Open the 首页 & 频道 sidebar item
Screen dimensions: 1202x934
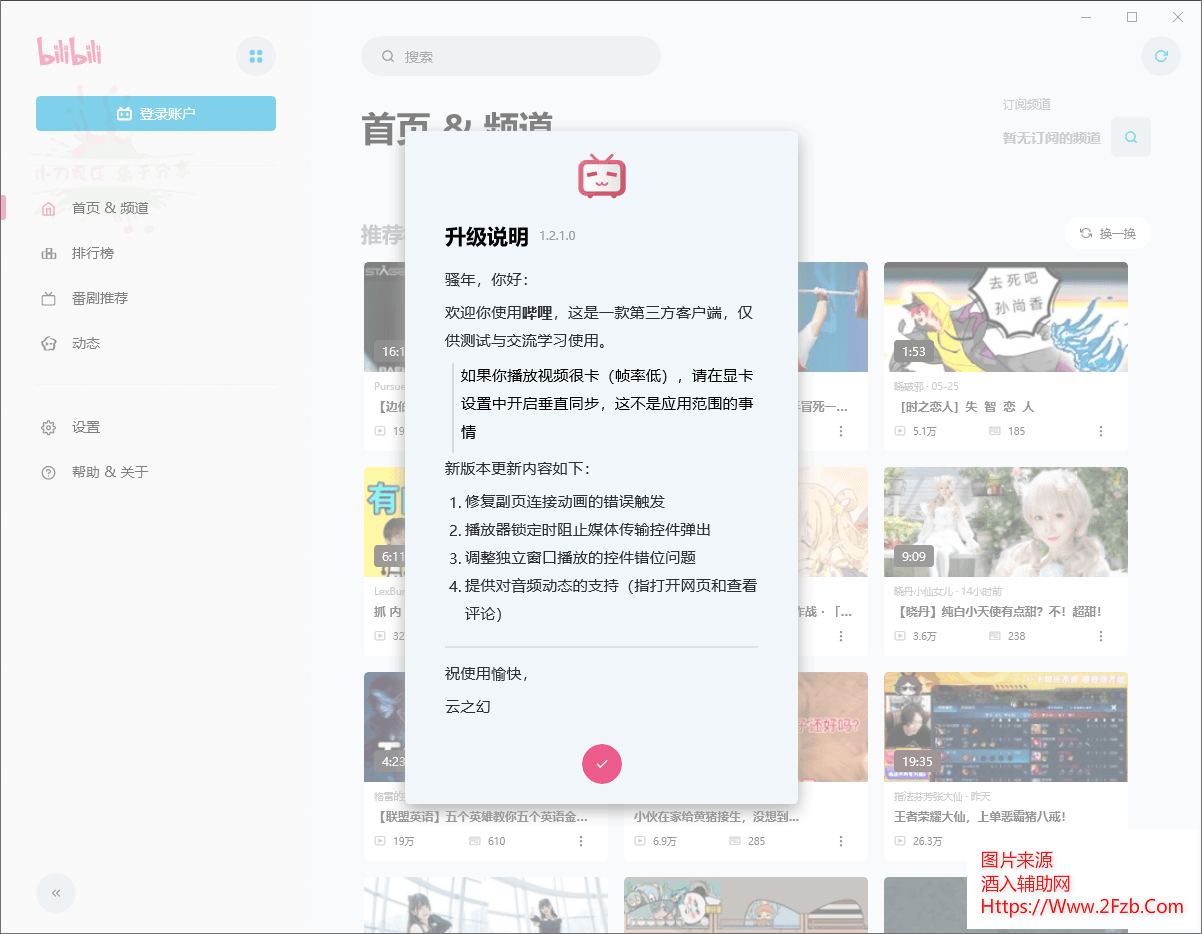coord(110,208)
